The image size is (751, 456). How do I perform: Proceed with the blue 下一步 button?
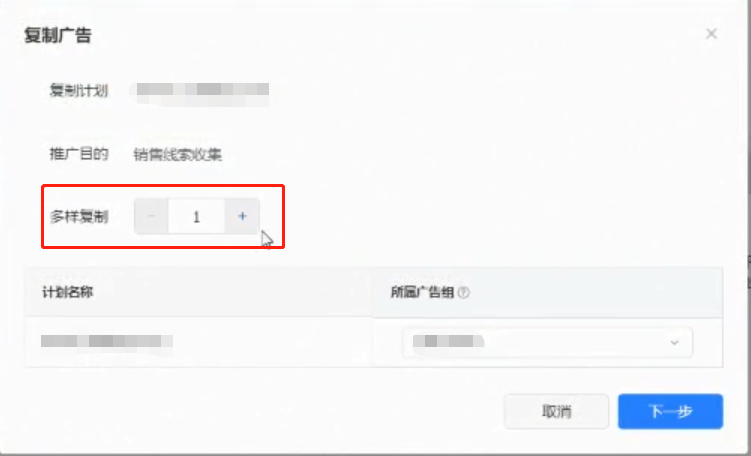(670, 411)
